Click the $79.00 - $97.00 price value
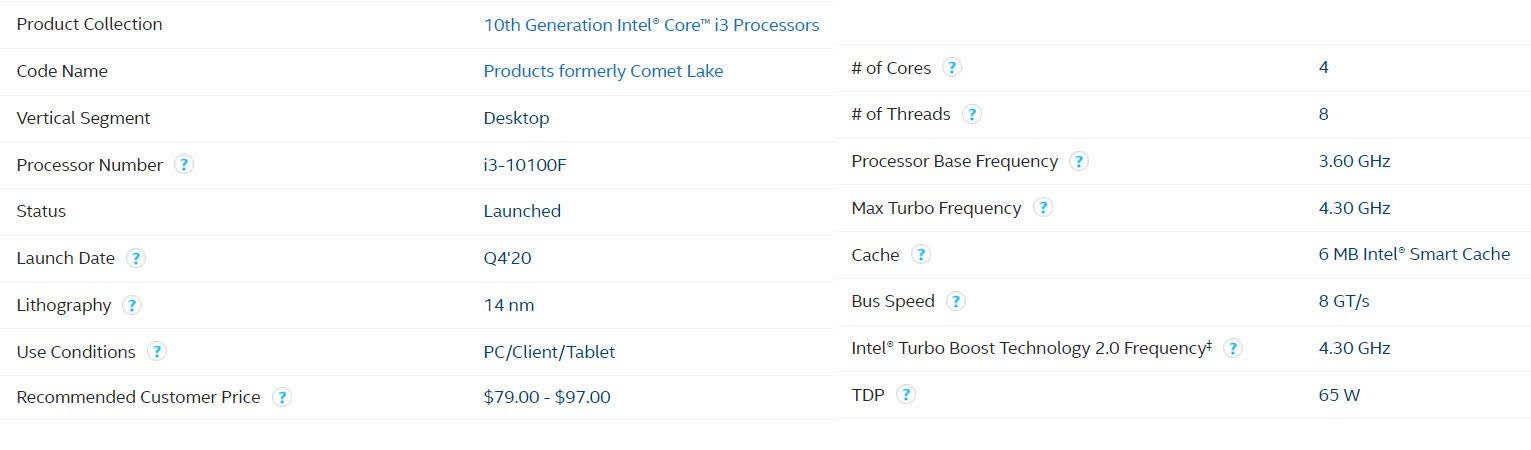 pyautogui.click(x=547, y=397)
